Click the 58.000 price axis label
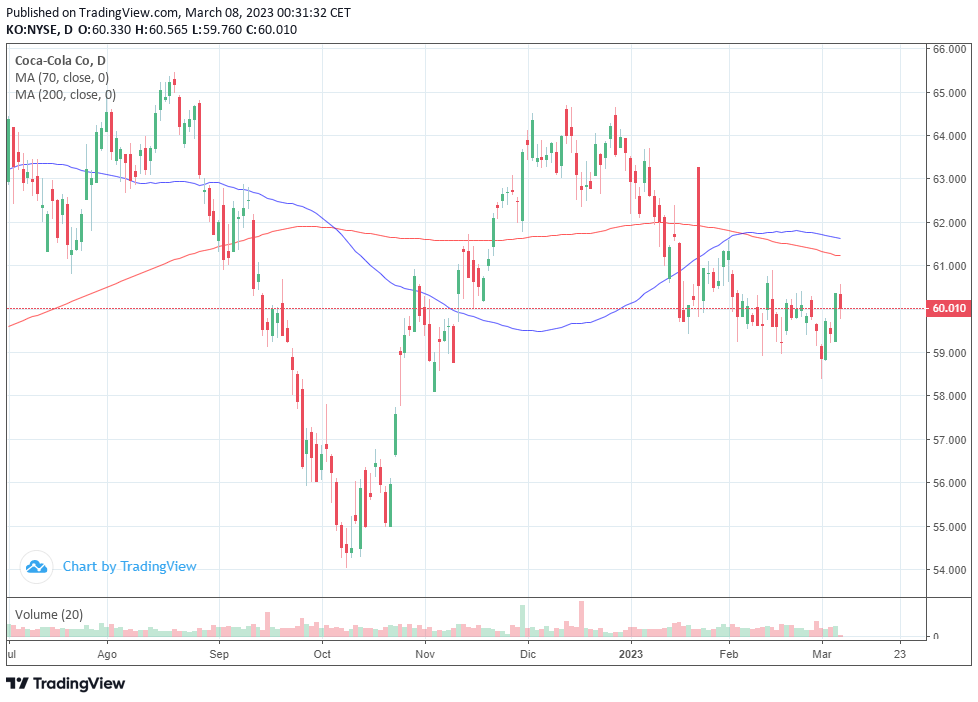The height and width of the screenshot is (702, 978). point(949,396)
